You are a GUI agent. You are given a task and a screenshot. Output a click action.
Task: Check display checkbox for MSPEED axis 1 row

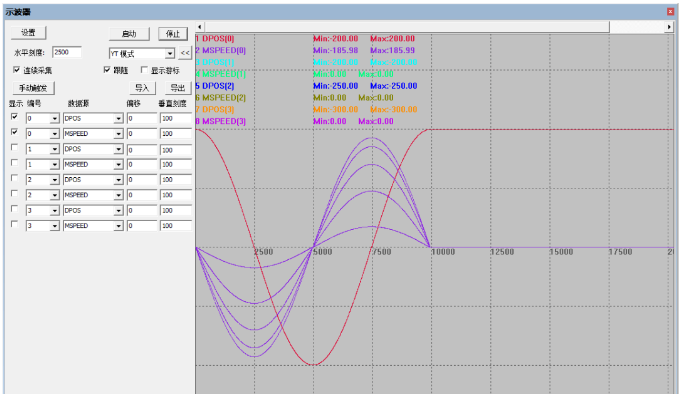point(14,163)
